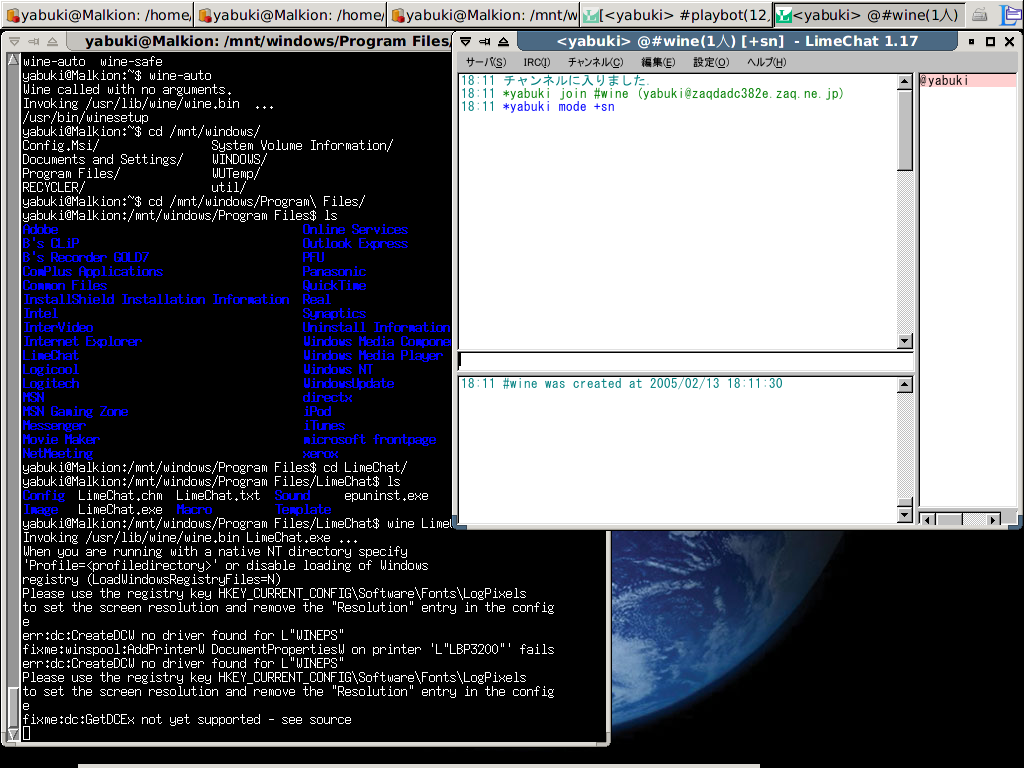Click the blue document icon at taskbar end
1024x768 pixels.
click(x=1010, y=14)
